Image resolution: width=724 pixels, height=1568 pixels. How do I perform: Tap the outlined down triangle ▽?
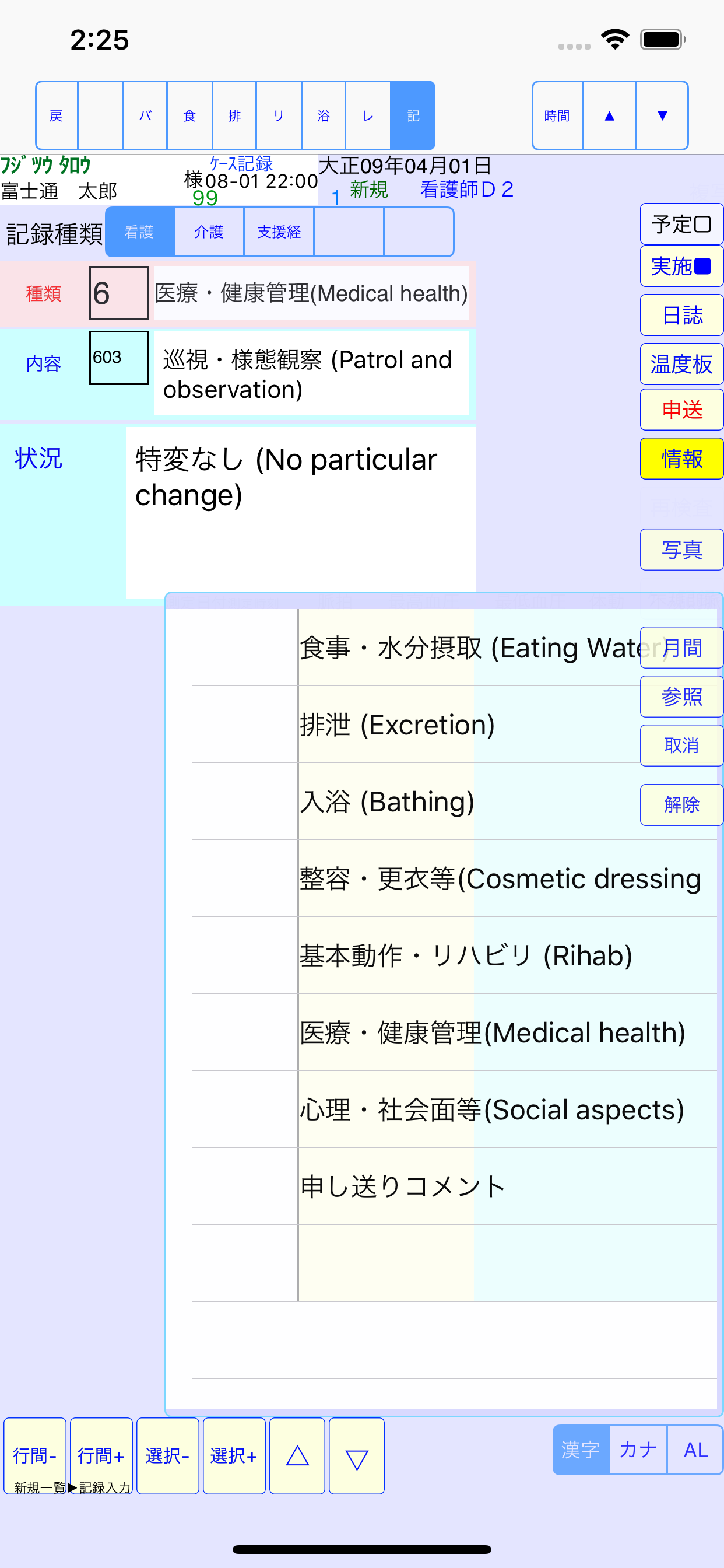click(357, 1456)
